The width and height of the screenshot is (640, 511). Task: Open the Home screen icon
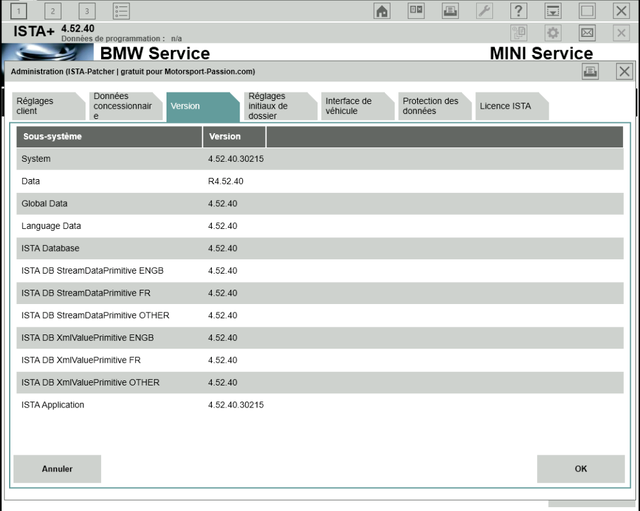point(382,11)
